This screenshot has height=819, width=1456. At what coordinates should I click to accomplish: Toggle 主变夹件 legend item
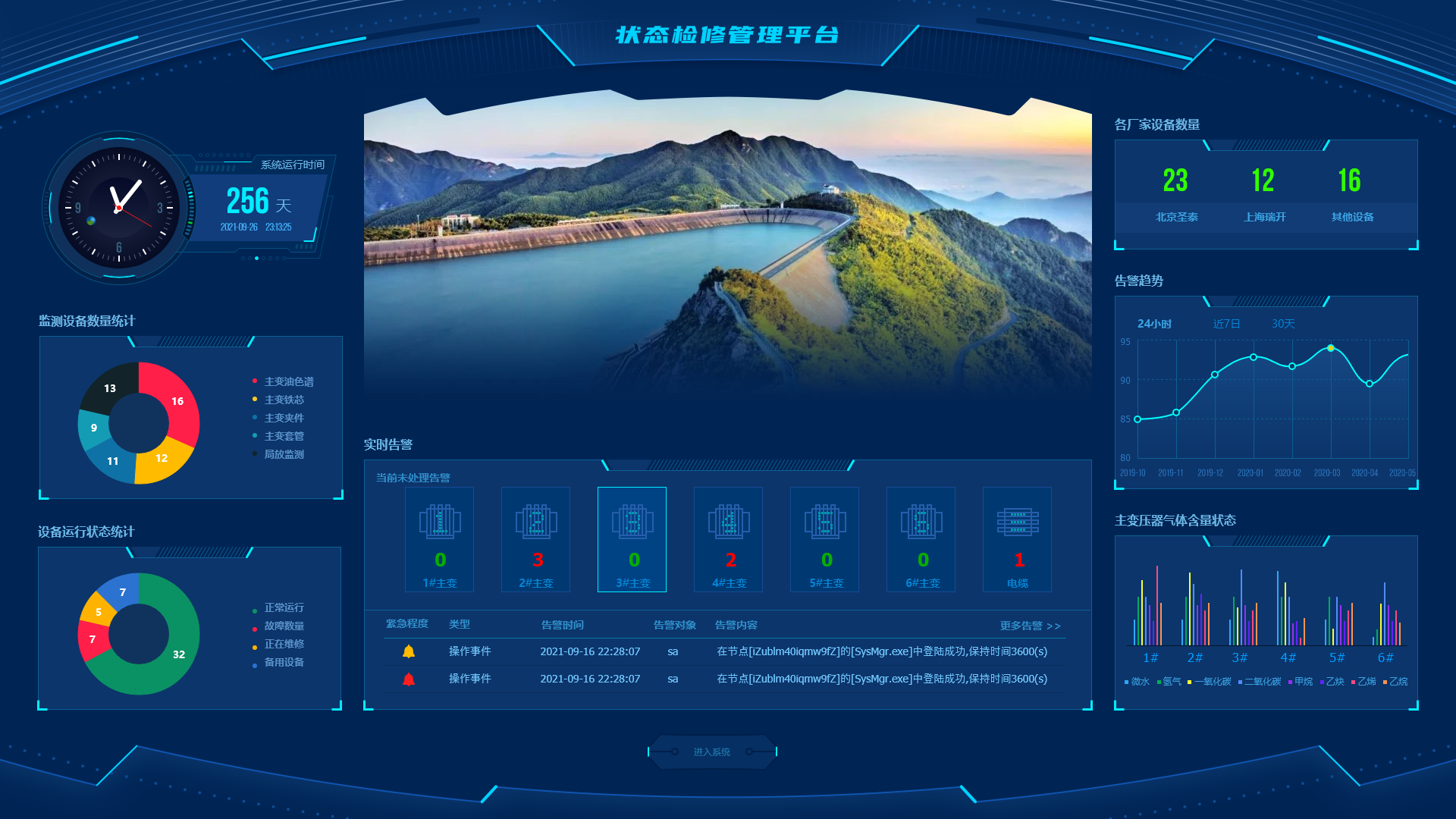[x=278, y=418]
